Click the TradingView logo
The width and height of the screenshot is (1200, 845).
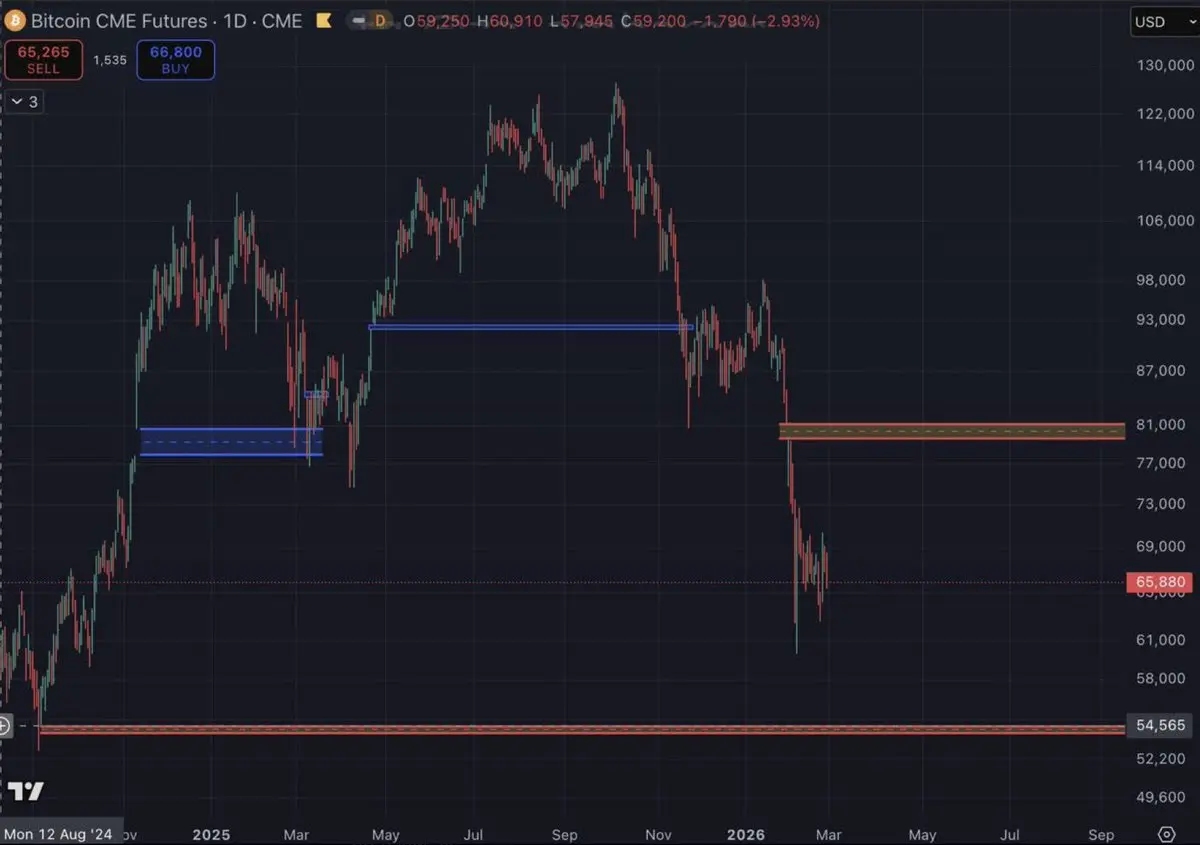click(x=27, y=791)
